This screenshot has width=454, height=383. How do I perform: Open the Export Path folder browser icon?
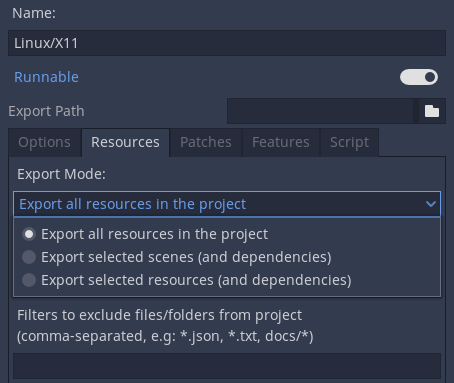[x=432, y=111]
